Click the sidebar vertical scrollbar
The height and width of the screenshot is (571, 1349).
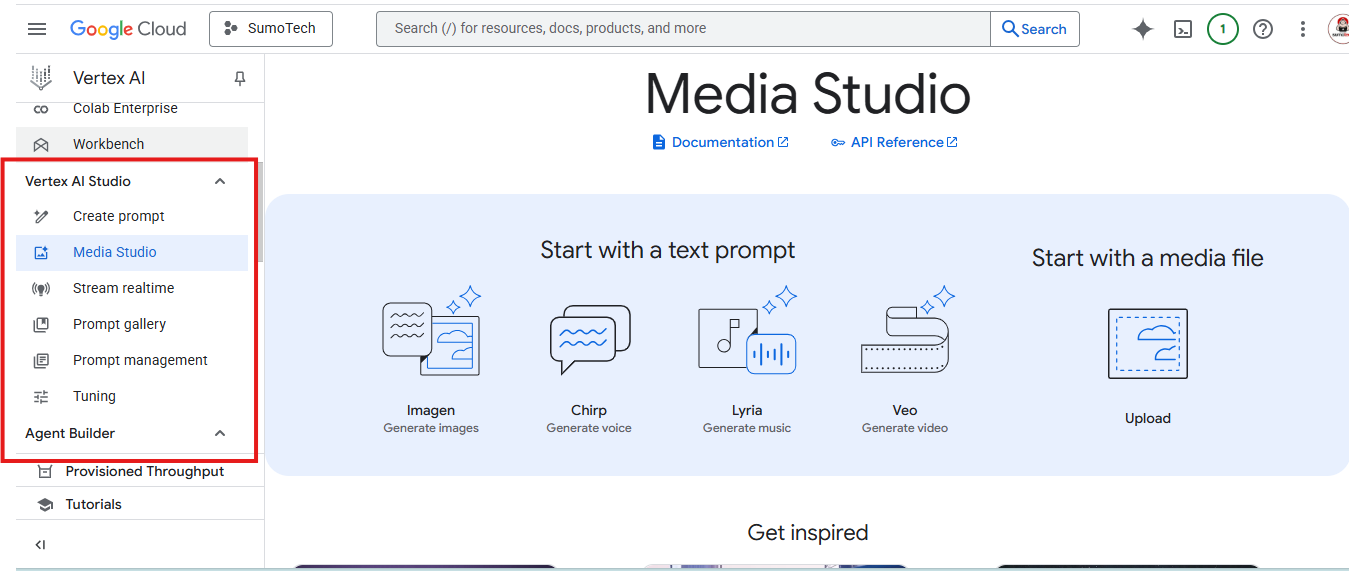click(x=261, y=211)
